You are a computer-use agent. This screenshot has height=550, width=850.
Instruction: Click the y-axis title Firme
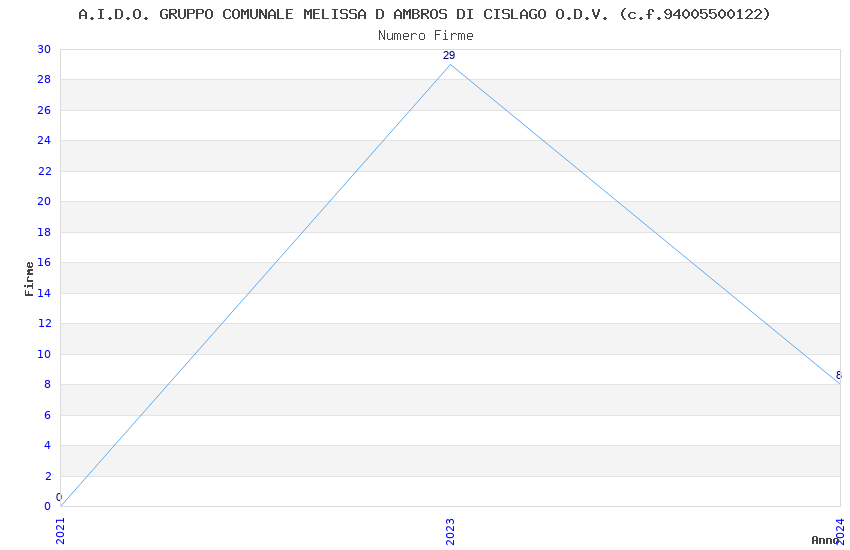point(29,279)
